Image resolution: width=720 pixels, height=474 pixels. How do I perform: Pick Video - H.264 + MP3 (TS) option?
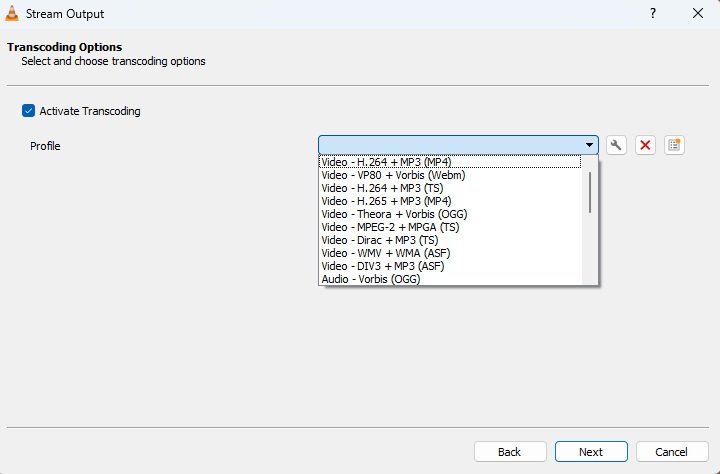point(380,188)
